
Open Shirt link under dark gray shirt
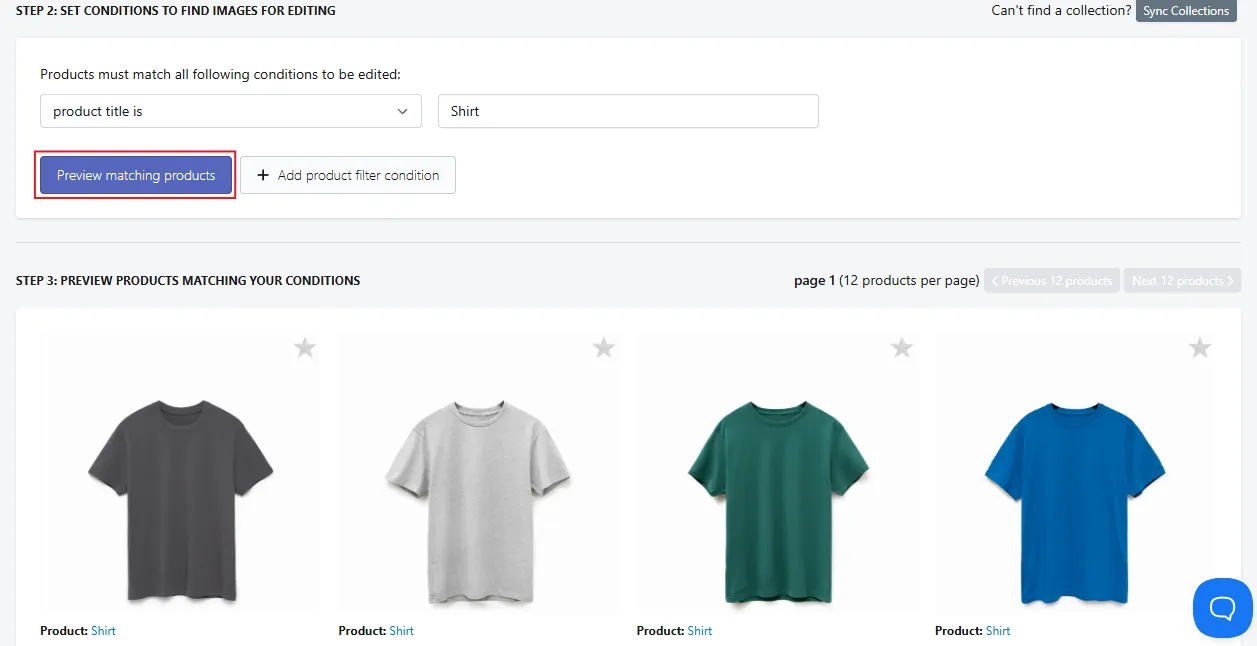click(103, 631)
